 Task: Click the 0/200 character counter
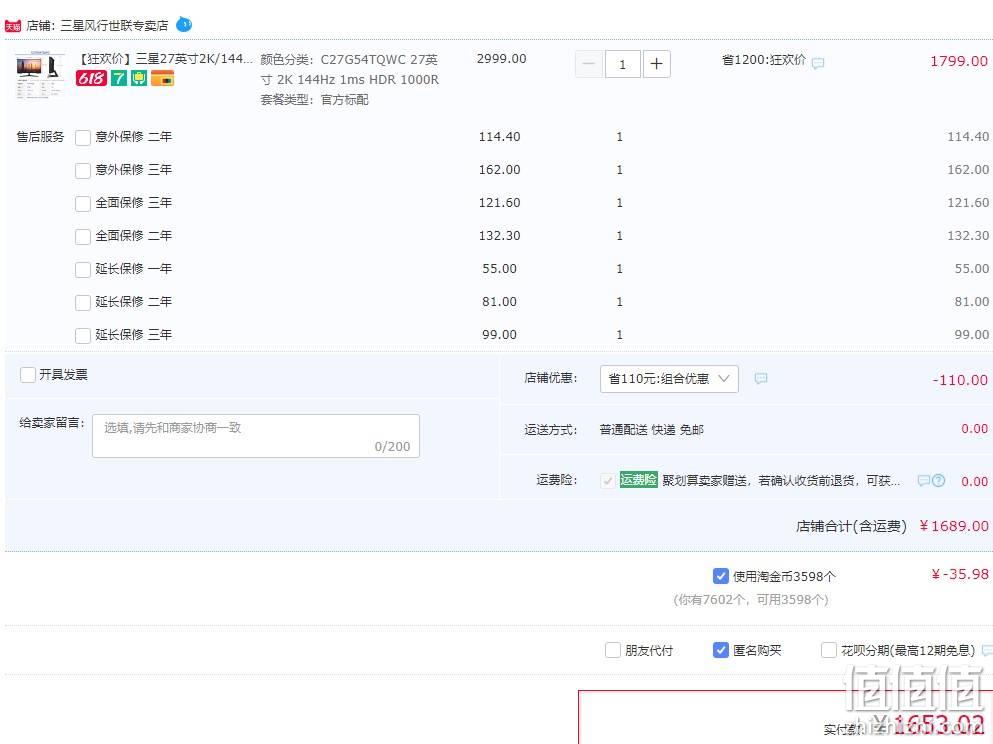click(x=393, y=446)
